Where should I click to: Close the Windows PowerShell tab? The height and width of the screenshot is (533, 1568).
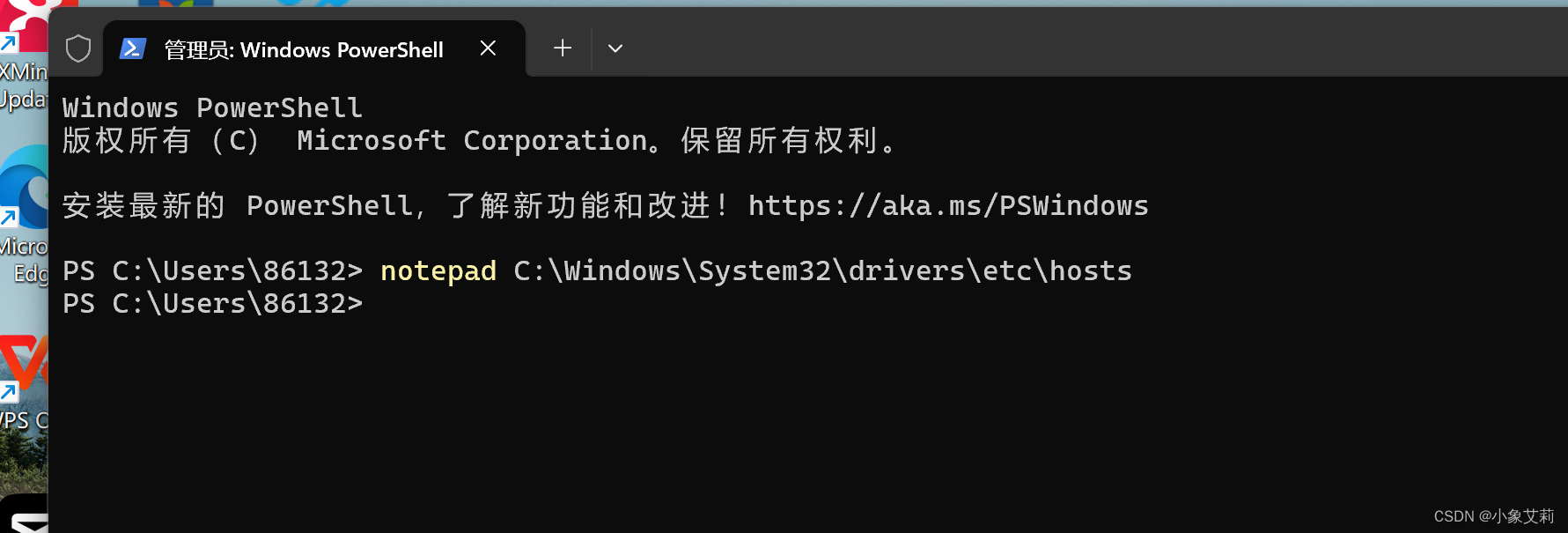coord(488,48)
